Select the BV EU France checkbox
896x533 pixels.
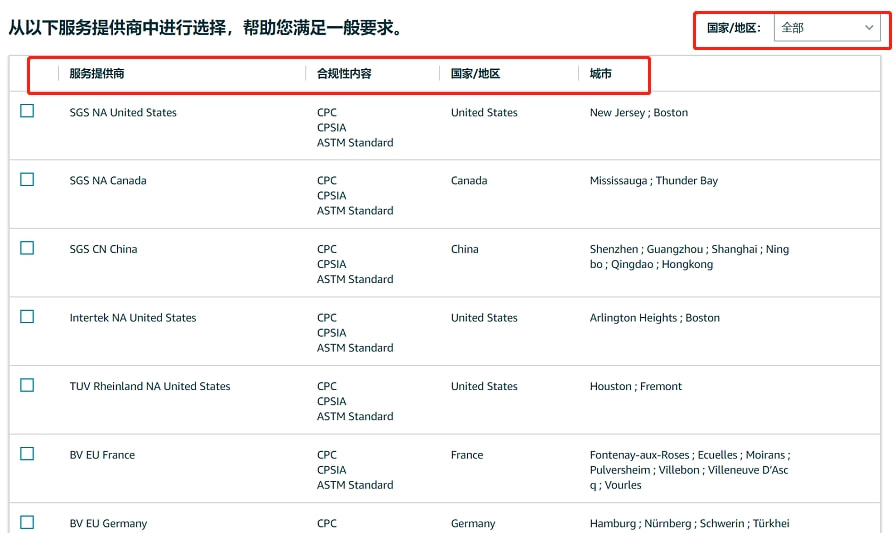coord(27,454)
